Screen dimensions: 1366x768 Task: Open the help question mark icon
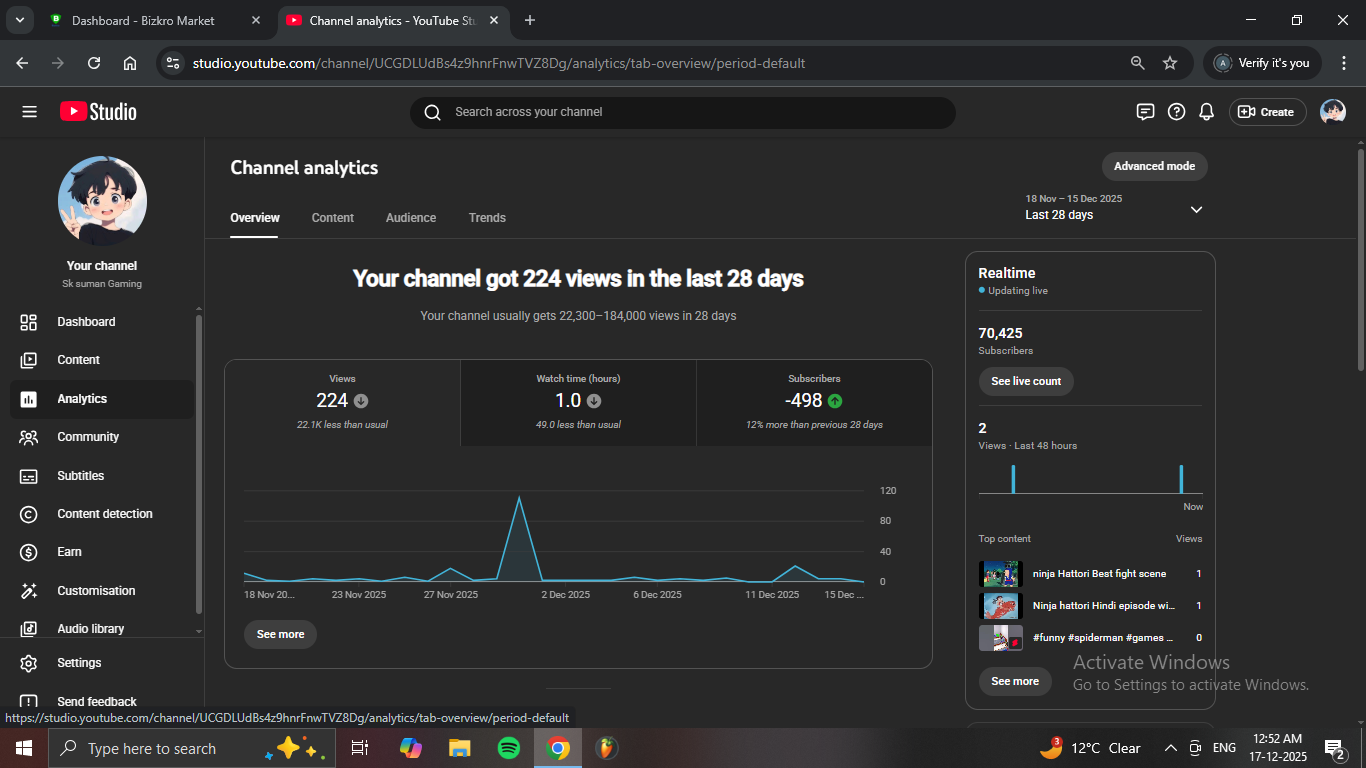coord(1177,112)
